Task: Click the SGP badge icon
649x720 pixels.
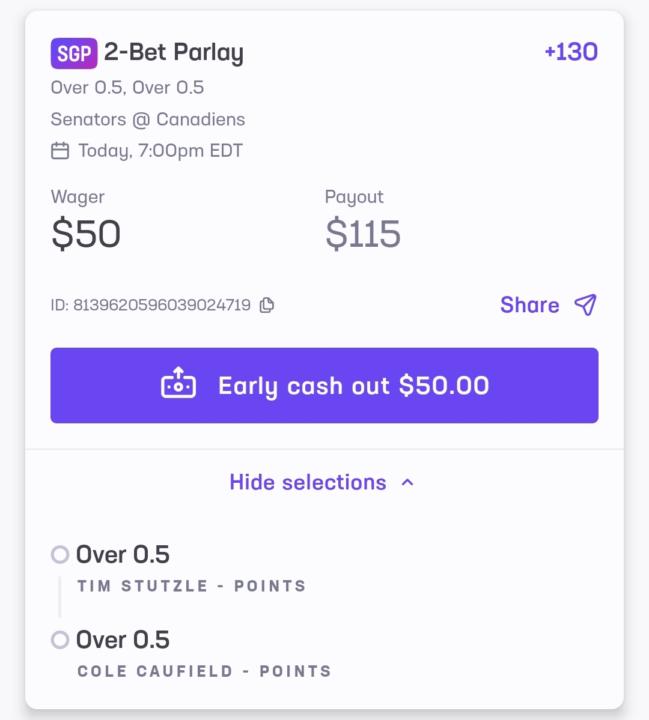Action: click(x=74, y=53)
